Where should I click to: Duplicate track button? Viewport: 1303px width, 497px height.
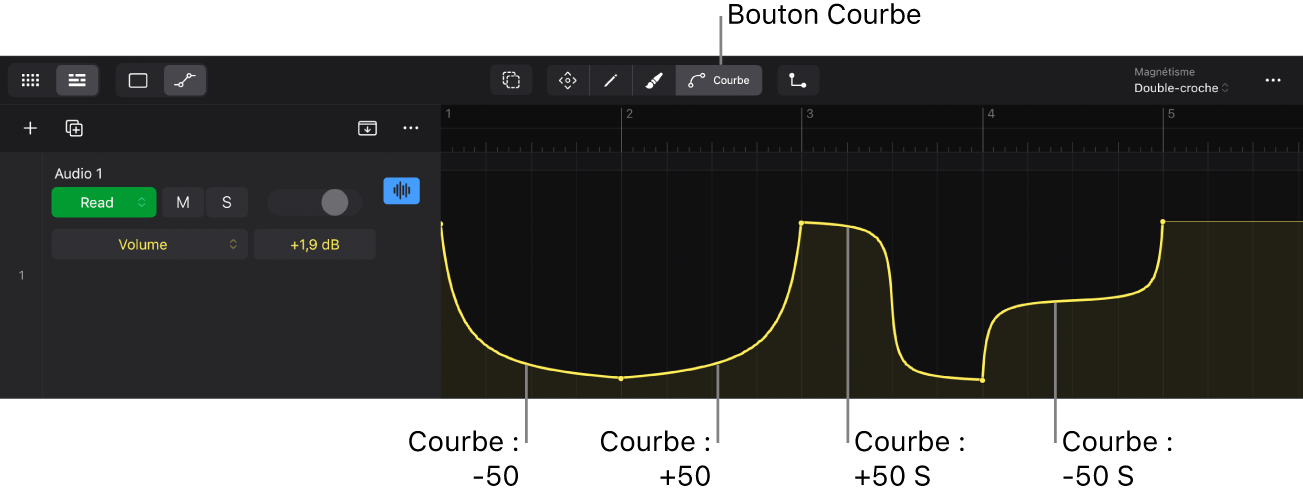[74, 128]
